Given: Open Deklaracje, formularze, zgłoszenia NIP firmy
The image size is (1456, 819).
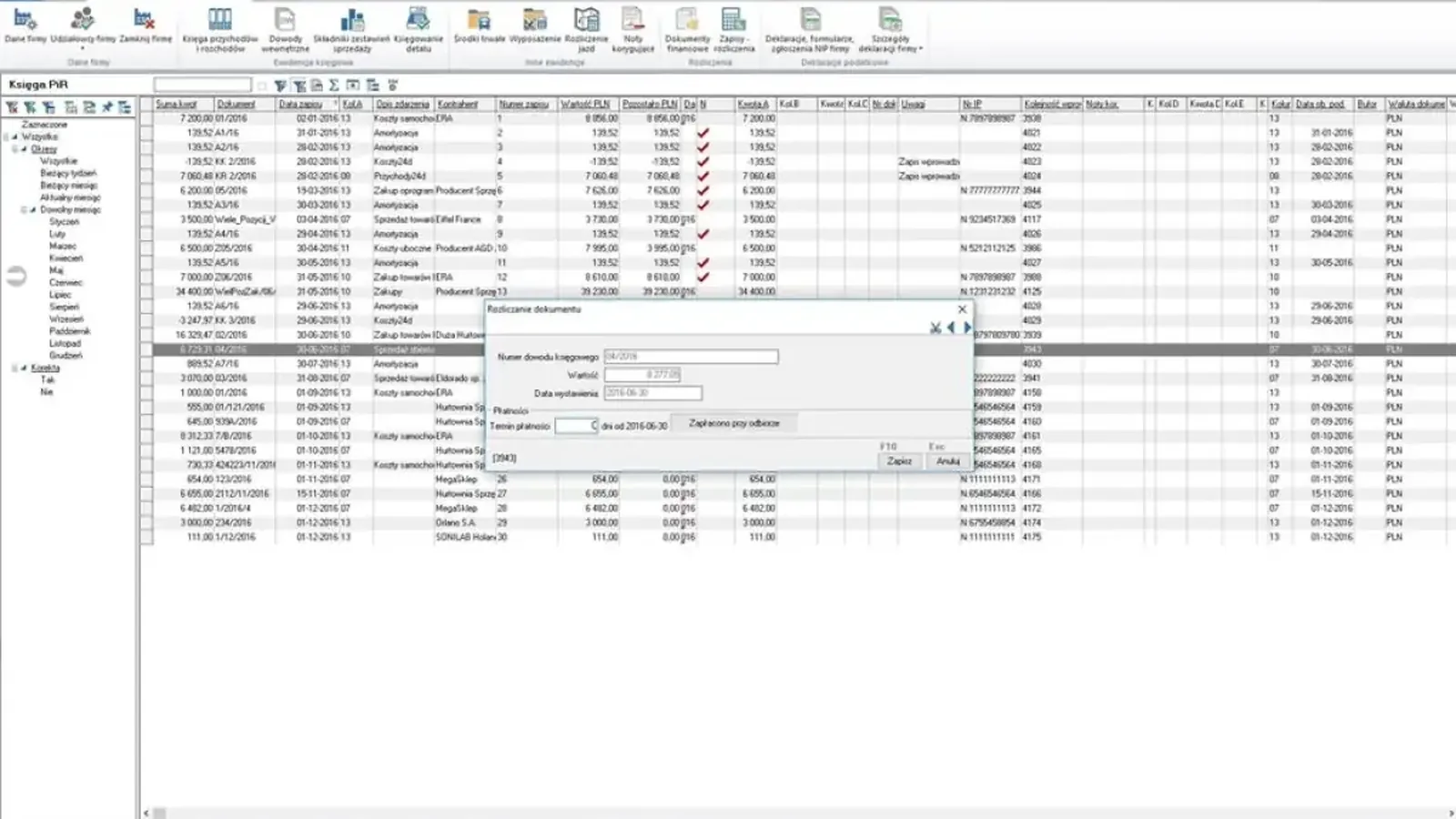Looking at the screenshot, I should [809, 30].
